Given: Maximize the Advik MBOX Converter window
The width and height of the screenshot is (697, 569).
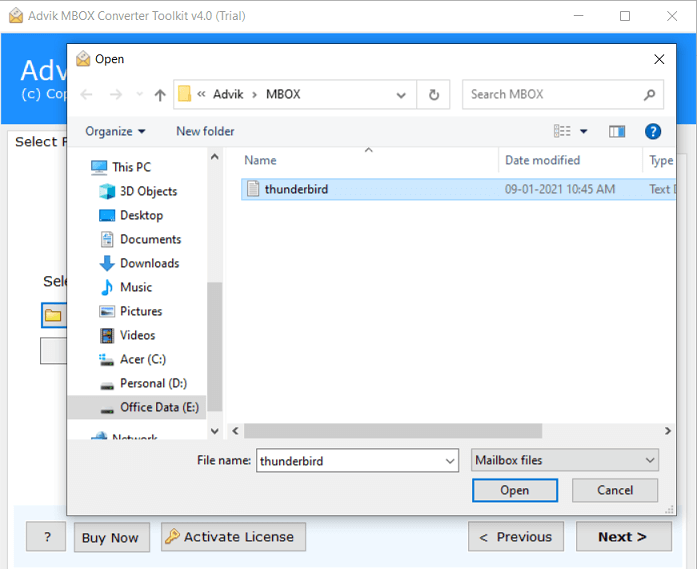Looking at the screenshot, I should coord(625,16).
